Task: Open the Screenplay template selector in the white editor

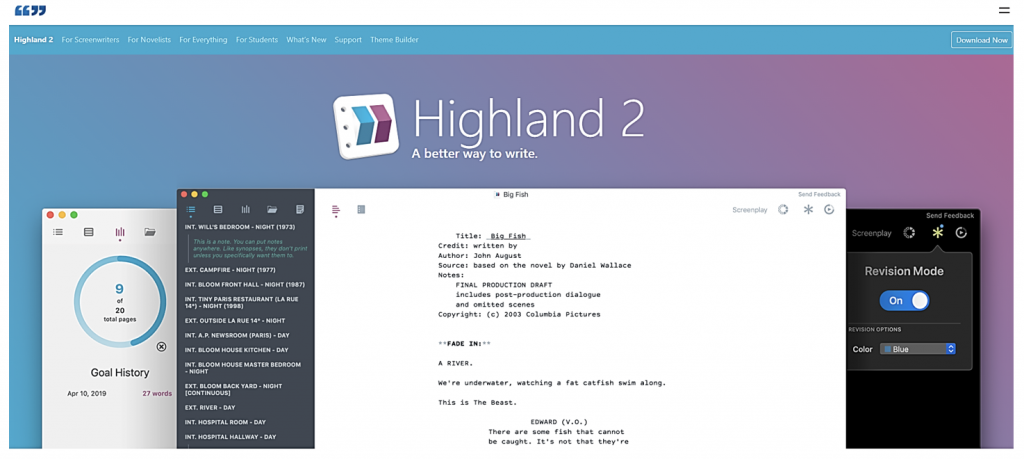Action: pos(749,210)
